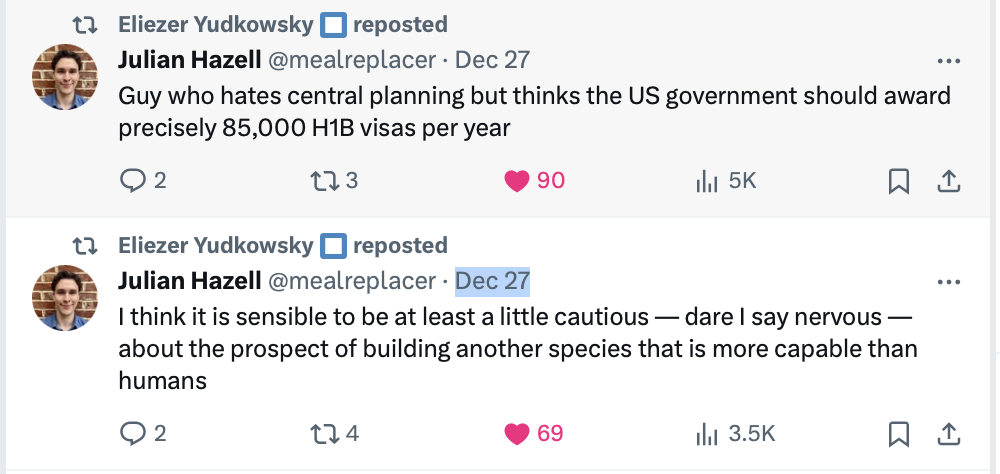Reply to the building another species tweet
Image resolution: width=1000 pixels, height=474 pixels.
[x=143, y=434]
